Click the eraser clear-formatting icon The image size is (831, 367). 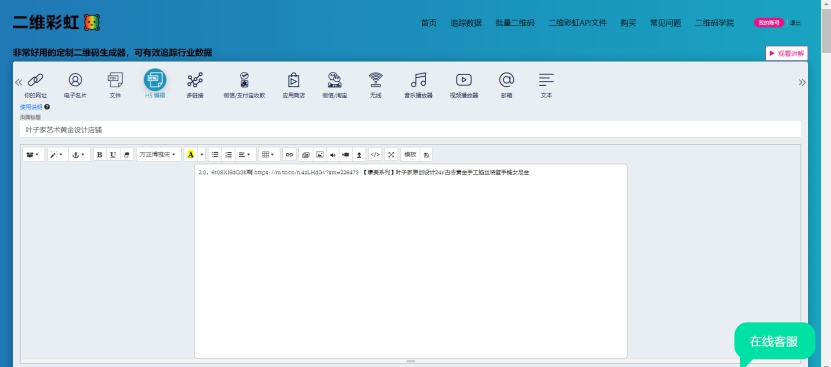coord(126,154)
